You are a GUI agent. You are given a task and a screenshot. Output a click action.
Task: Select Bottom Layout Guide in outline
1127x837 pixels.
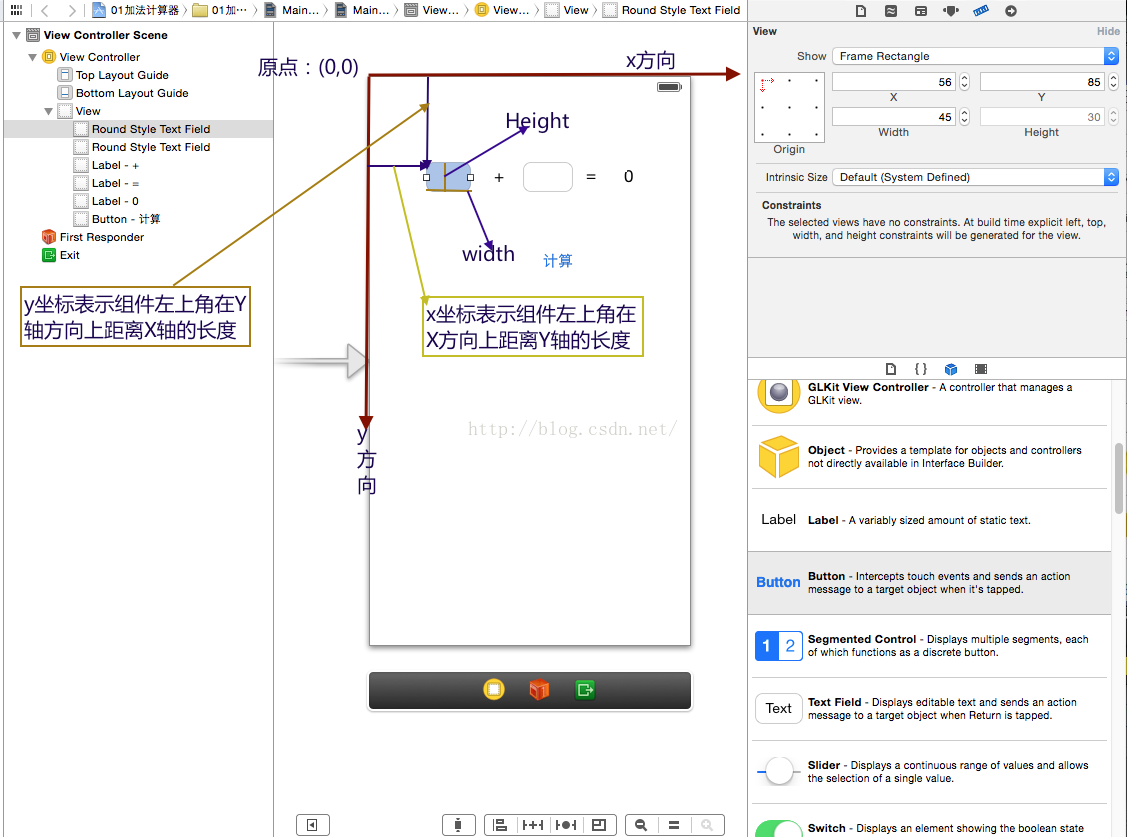132,93
